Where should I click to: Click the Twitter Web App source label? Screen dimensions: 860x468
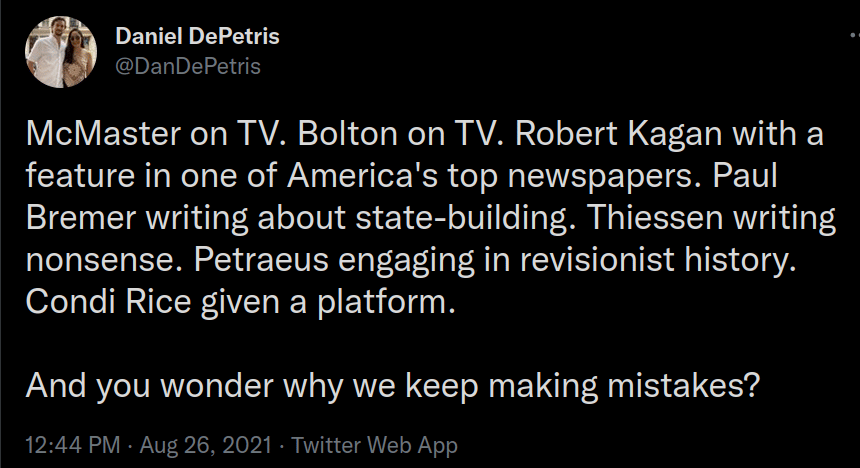tap(376, 444)
